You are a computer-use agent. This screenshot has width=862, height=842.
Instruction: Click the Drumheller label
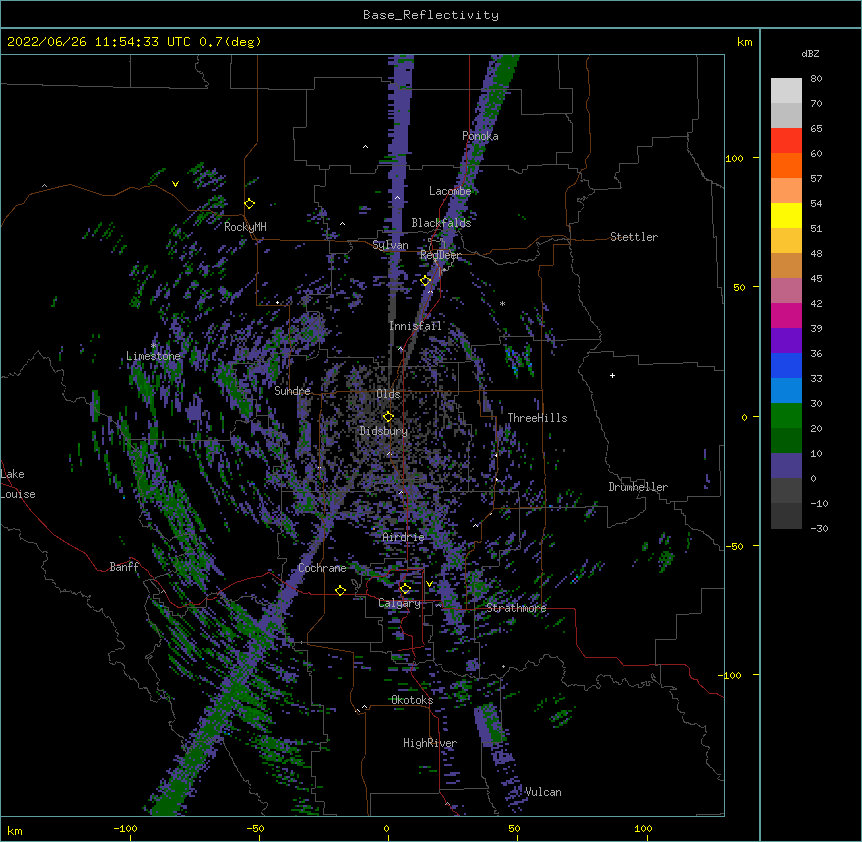coord(638,487)
